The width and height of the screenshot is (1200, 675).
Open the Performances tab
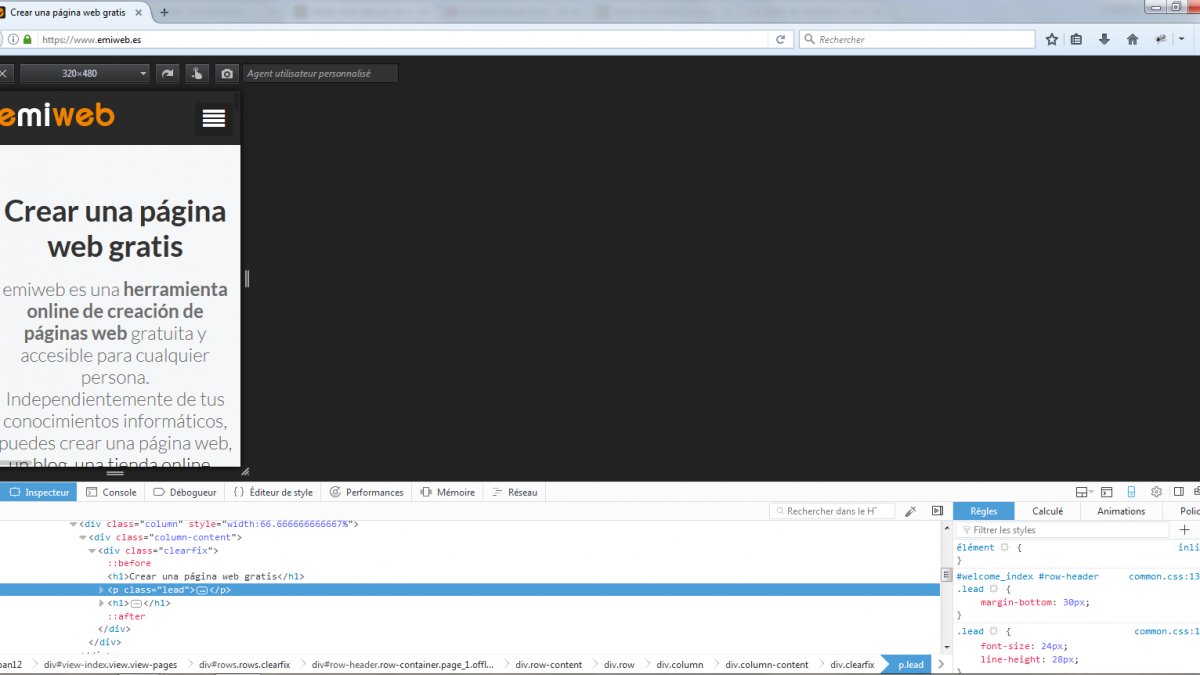click(x=366, y=492)
